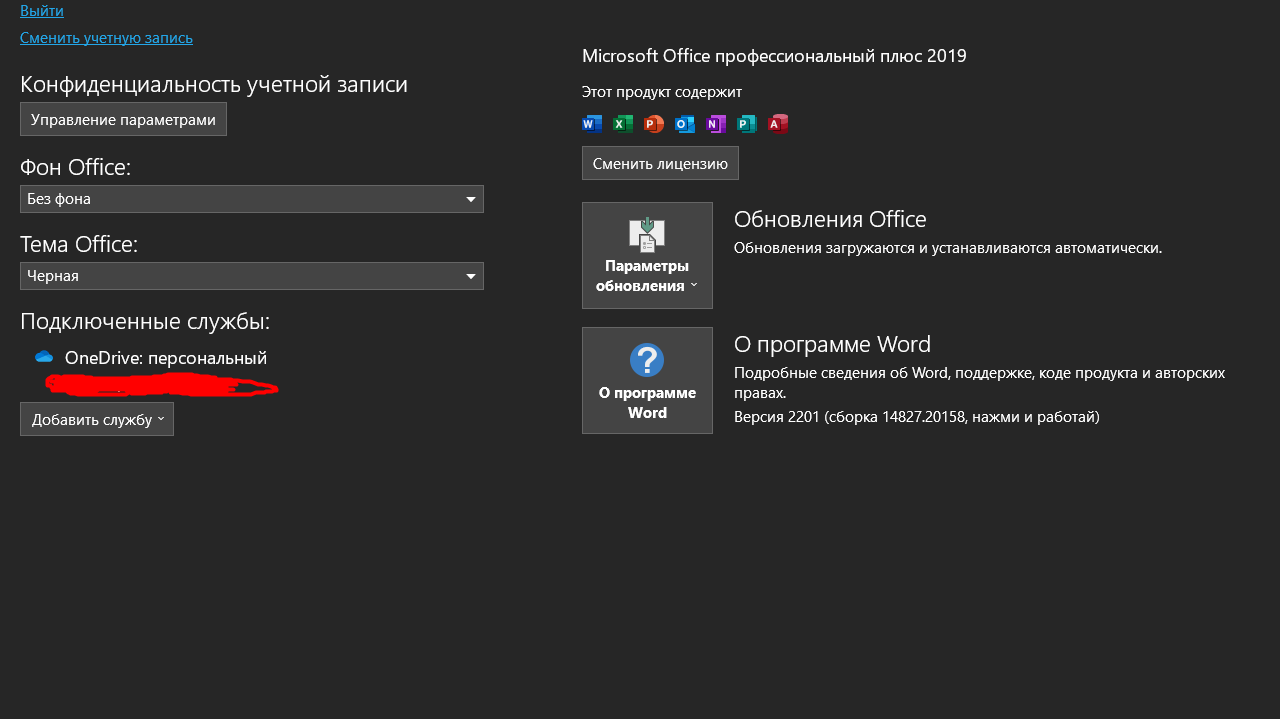Click Сменить лицензию button
This screenshot has height=719, width=1280.
point(660,163)
